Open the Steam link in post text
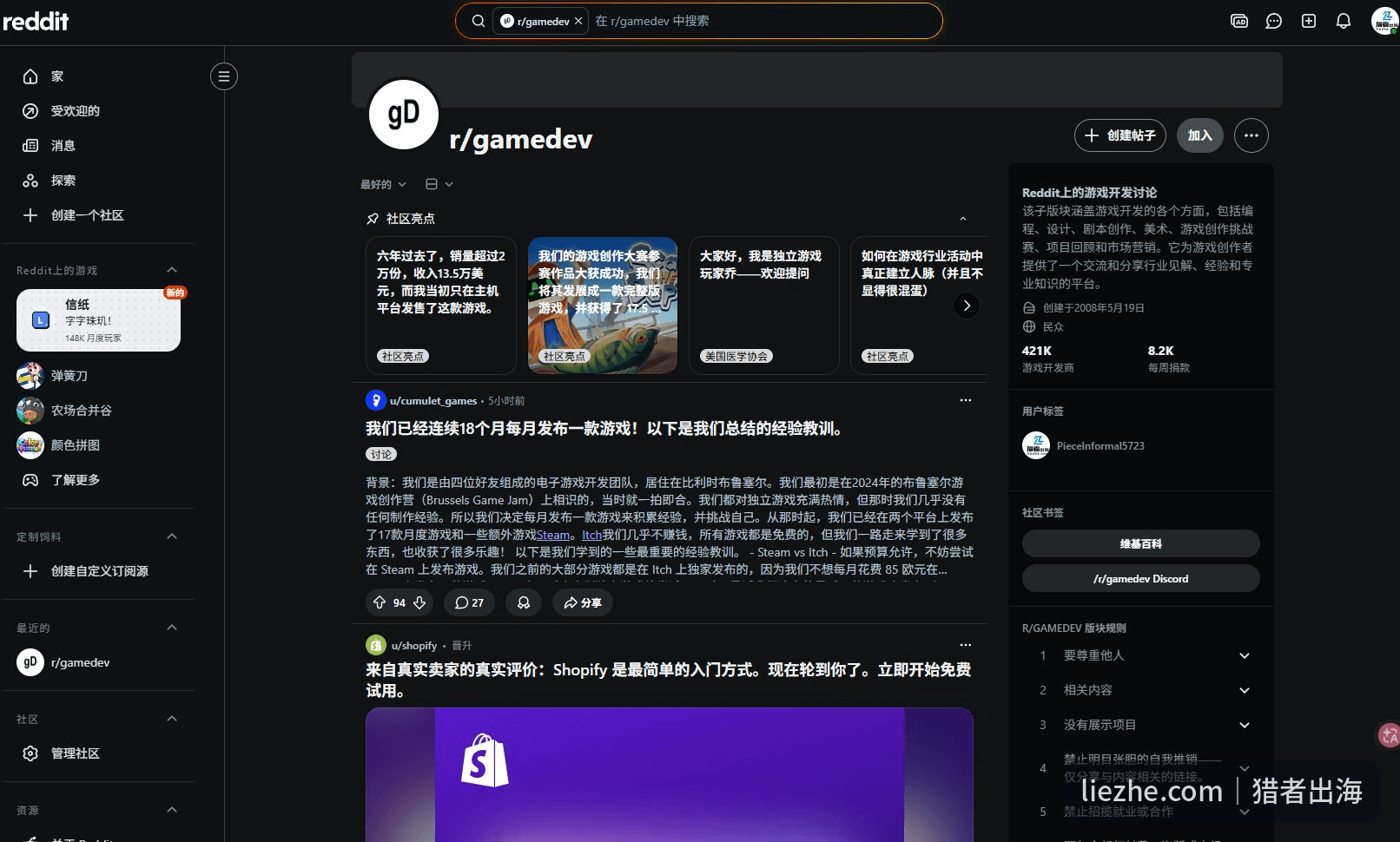 pos(553,535)
